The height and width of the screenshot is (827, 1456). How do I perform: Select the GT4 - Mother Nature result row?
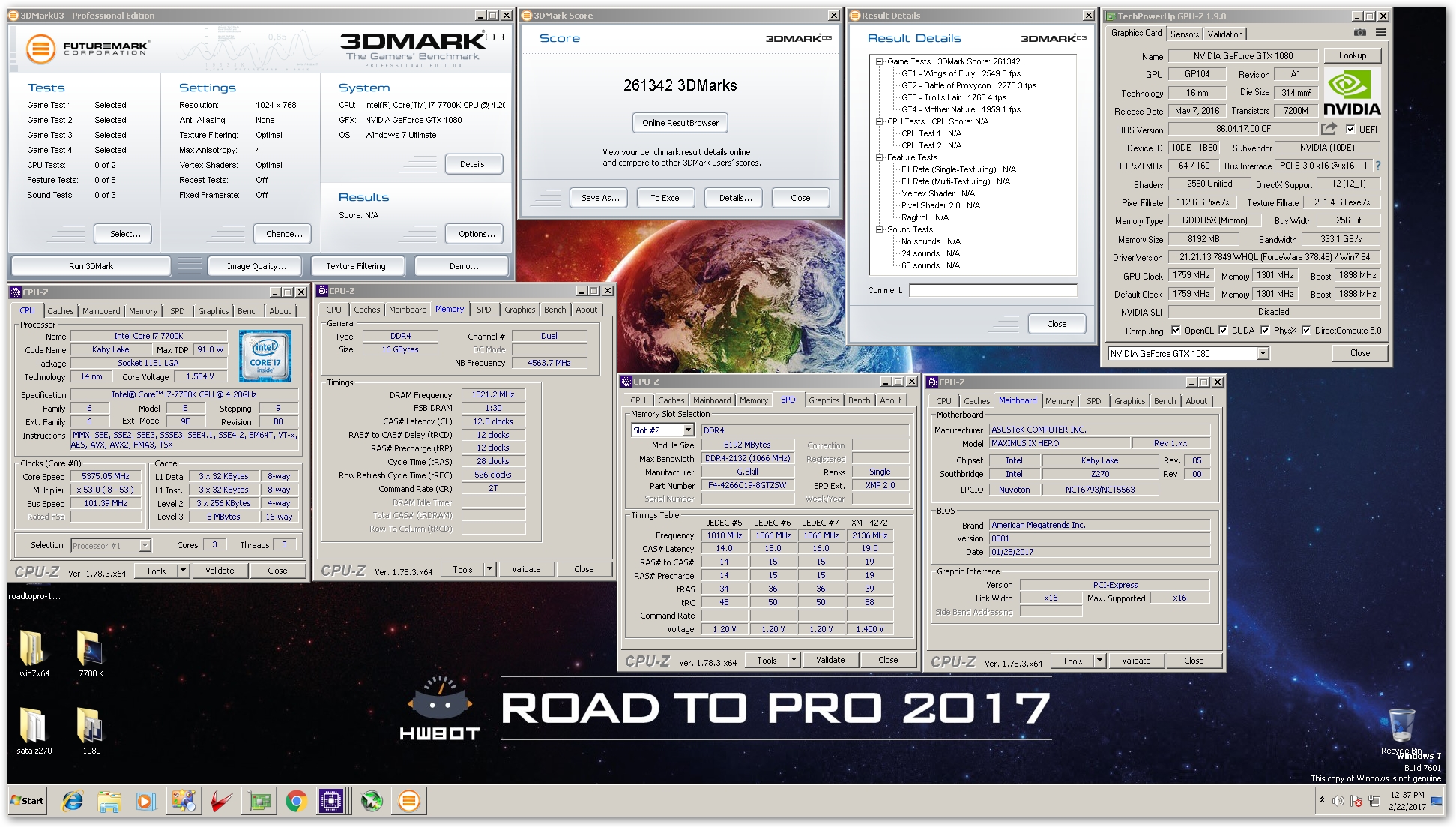pyautogui.click(x=961, y=109)
